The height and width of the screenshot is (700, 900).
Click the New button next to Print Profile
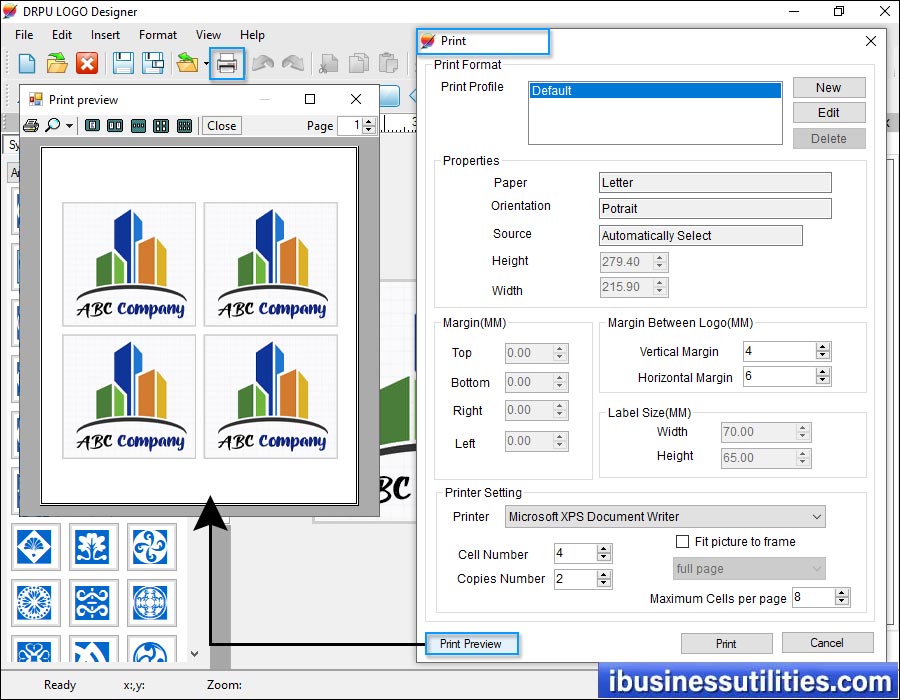coord(828,87)
